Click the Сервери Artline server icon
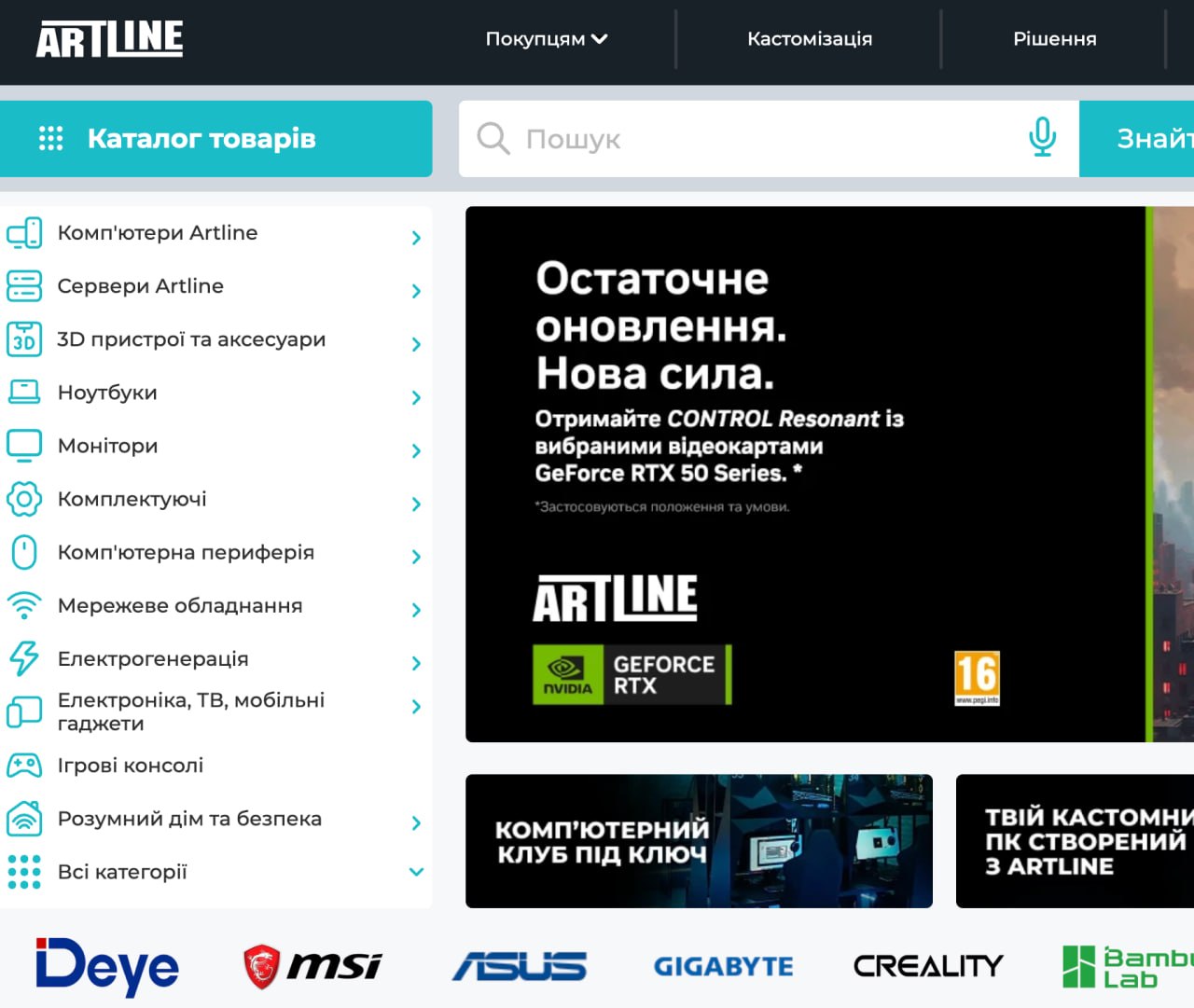This screenshot has height=1008, width=1194. coord(24,285)
